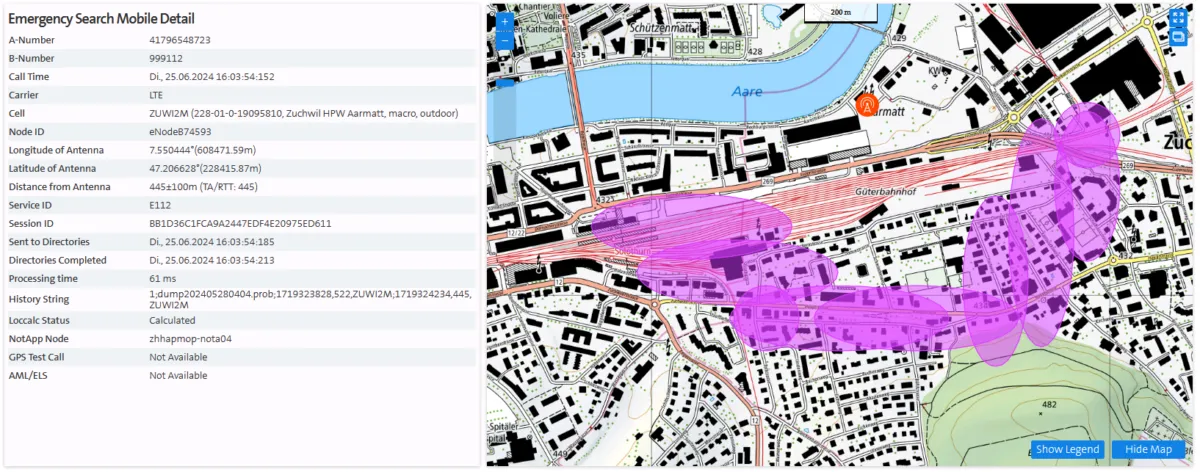Click AML/ELS Not Available value
This screenshot has height=472, width=1200.
(x=179, y=375)
